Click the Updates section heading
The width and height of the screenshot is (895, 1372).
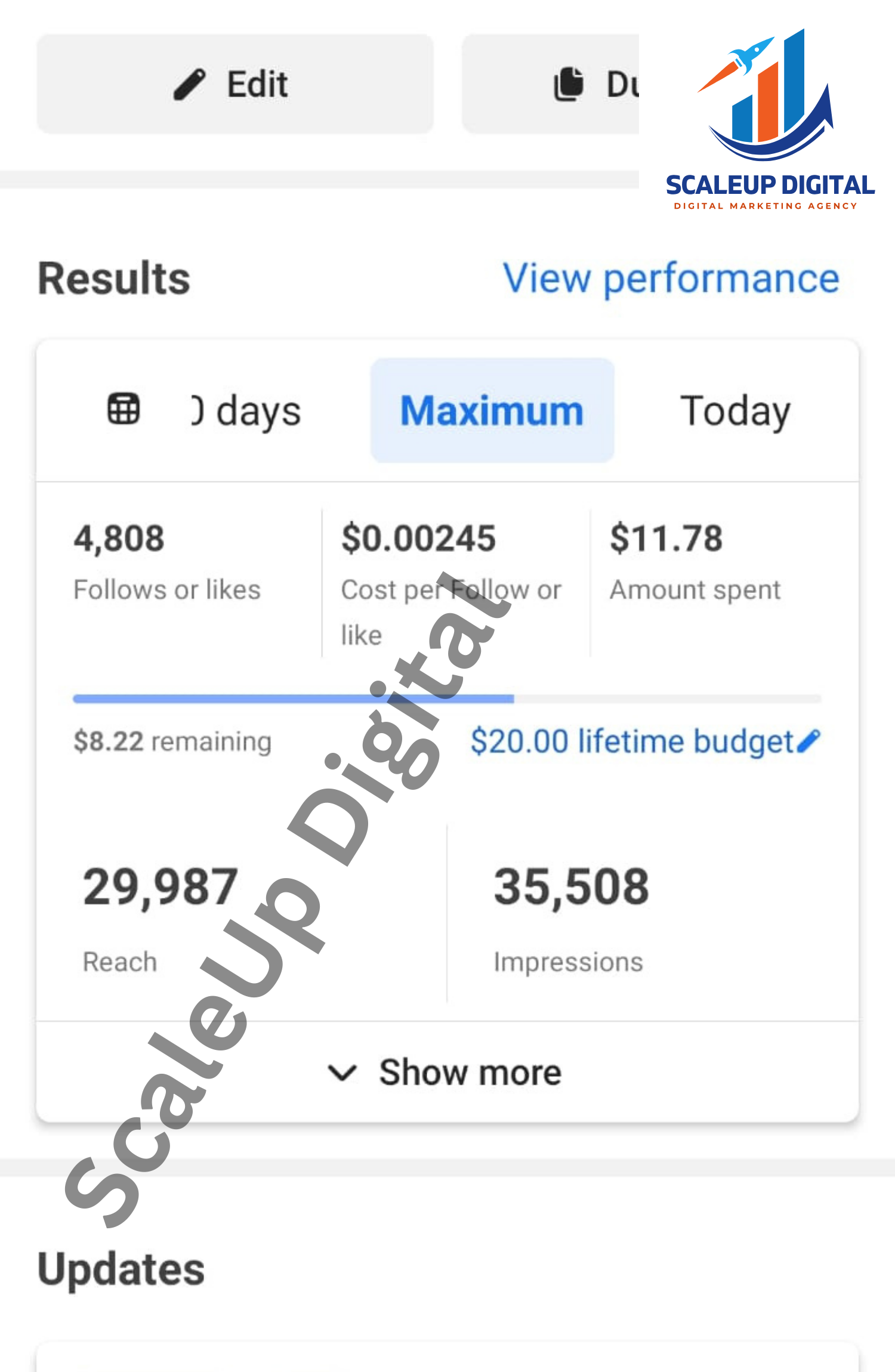tap(121, 1269)
